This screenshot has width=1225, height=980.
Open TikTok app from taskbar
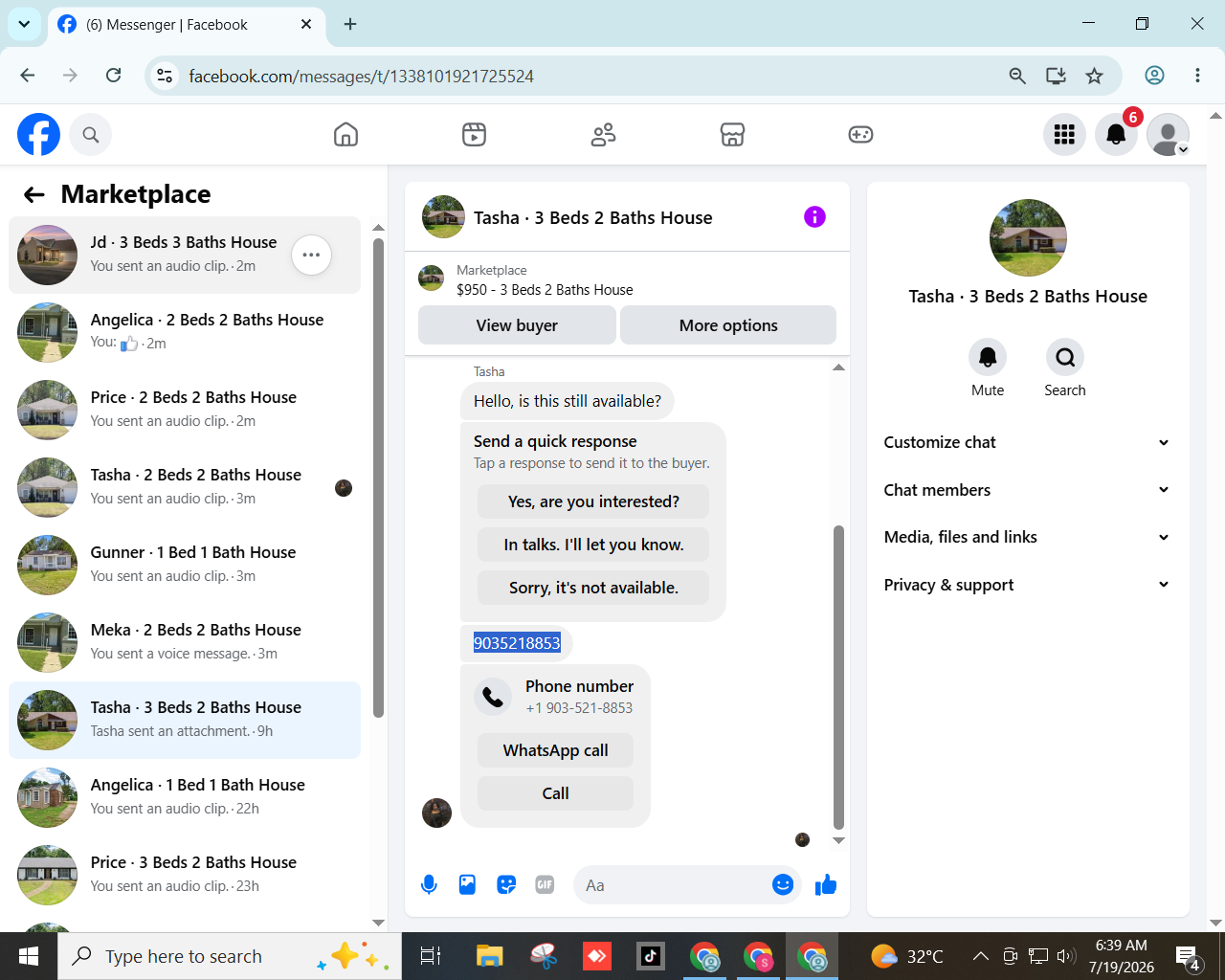tap(651, 956)
